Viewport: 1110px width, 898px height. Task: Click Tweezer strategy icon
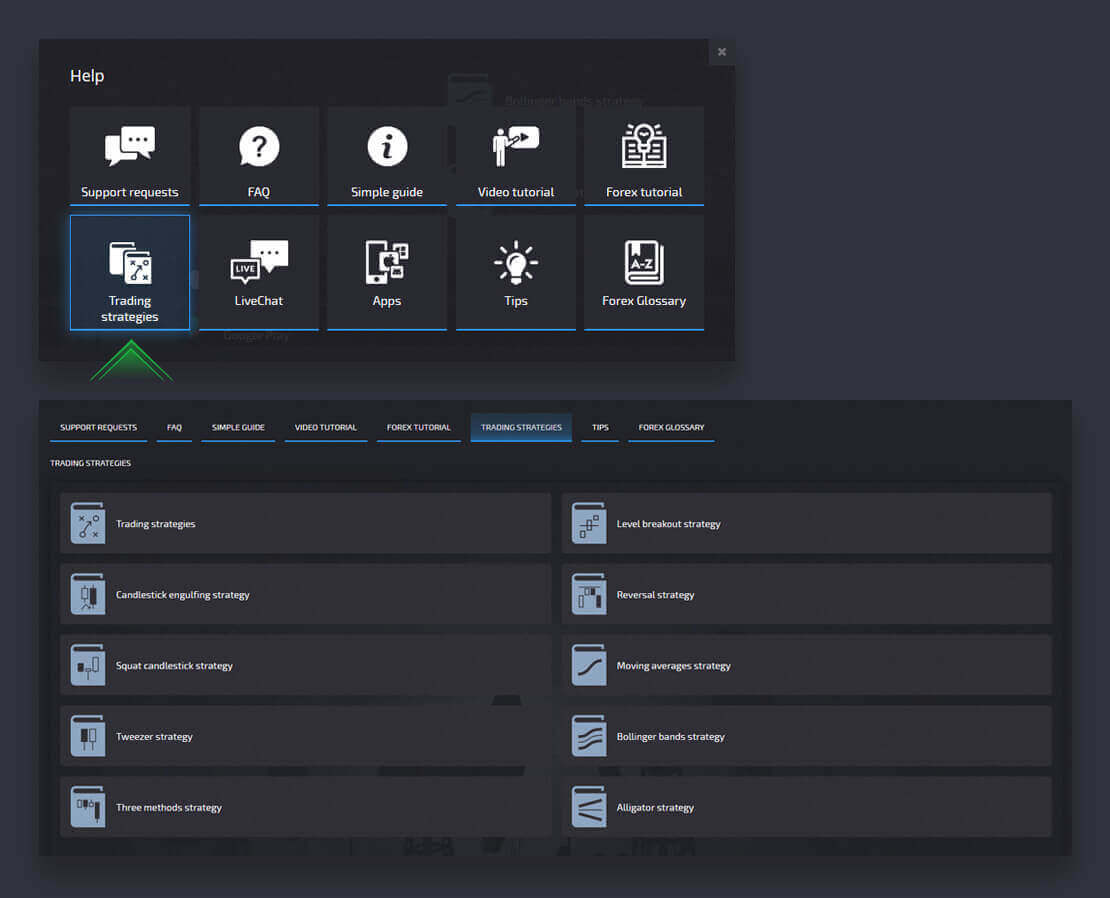click(x=88, y=735)
